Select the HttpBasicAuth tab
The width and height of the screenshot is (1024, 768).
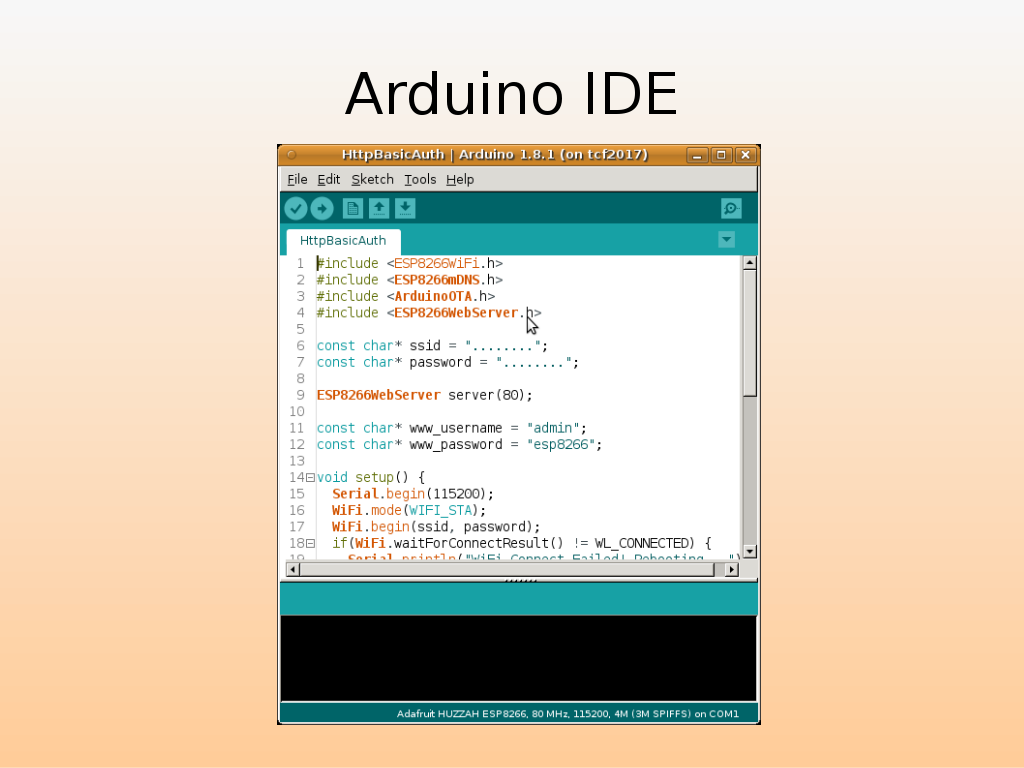343,241
